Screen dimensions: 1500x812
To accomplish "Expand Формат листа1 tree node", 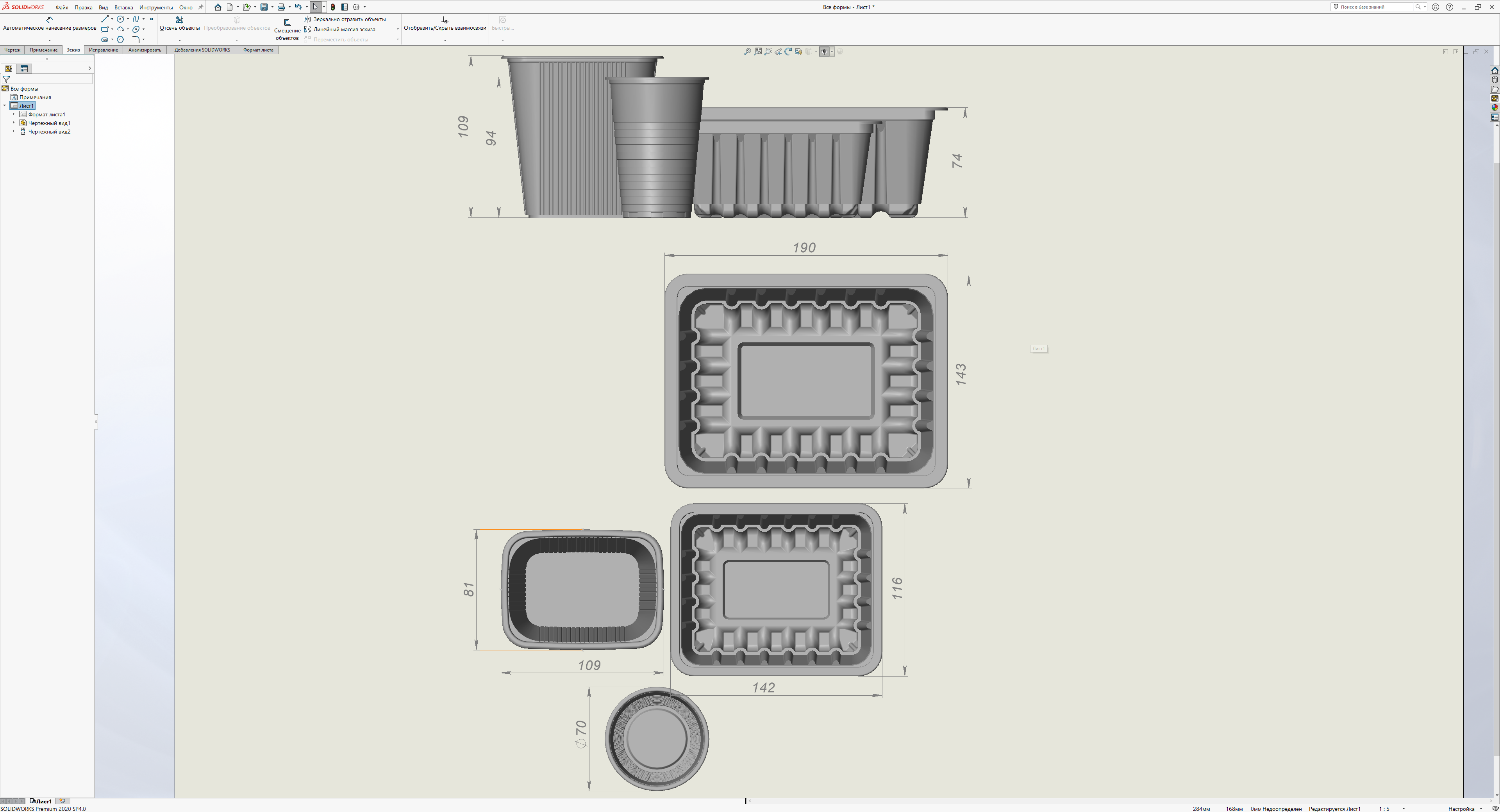I will pyautogui.click(x=14, y=114).
